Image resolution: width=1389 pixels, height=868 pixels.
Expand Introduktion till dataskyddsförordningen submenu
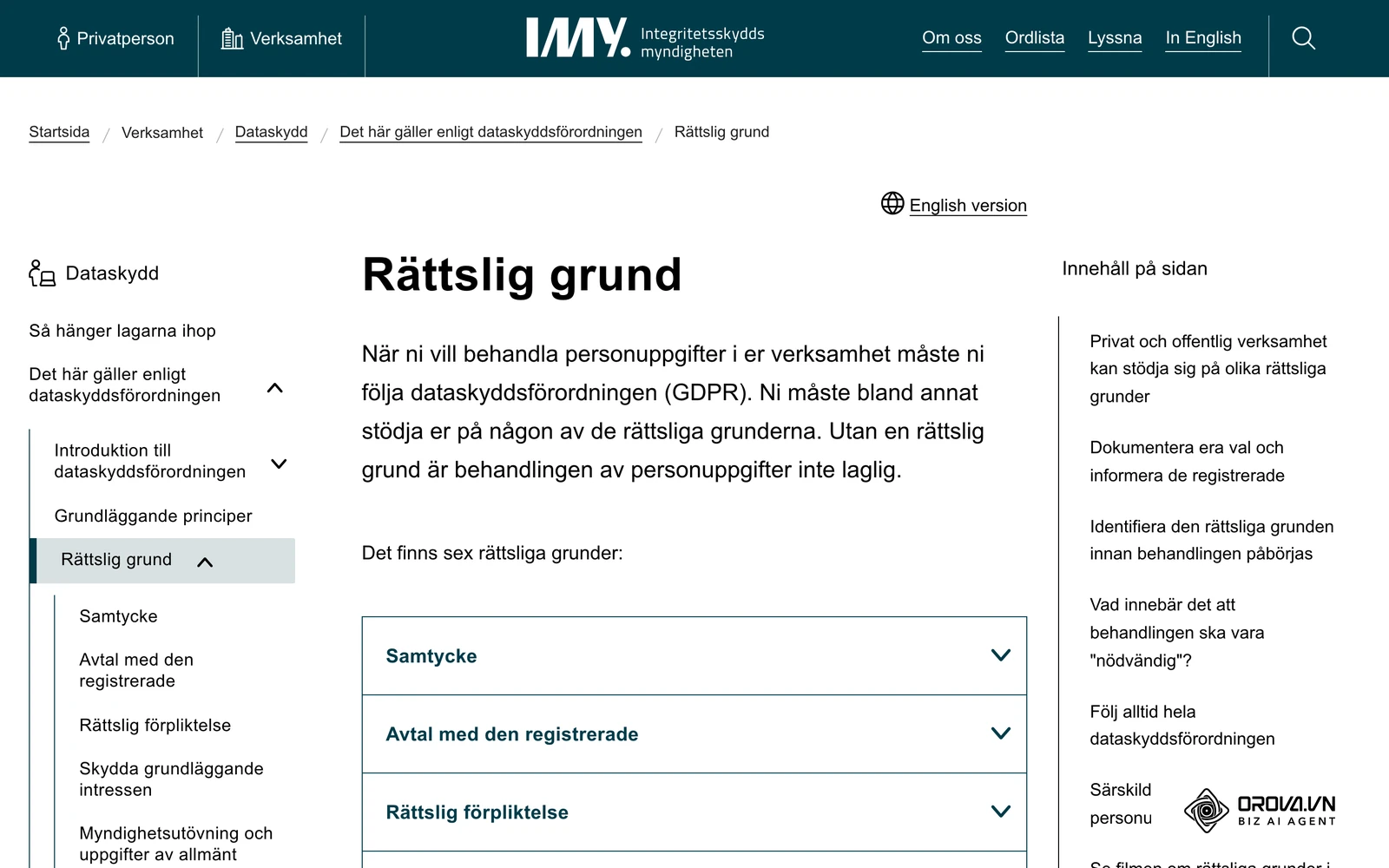tap(279, 464)
